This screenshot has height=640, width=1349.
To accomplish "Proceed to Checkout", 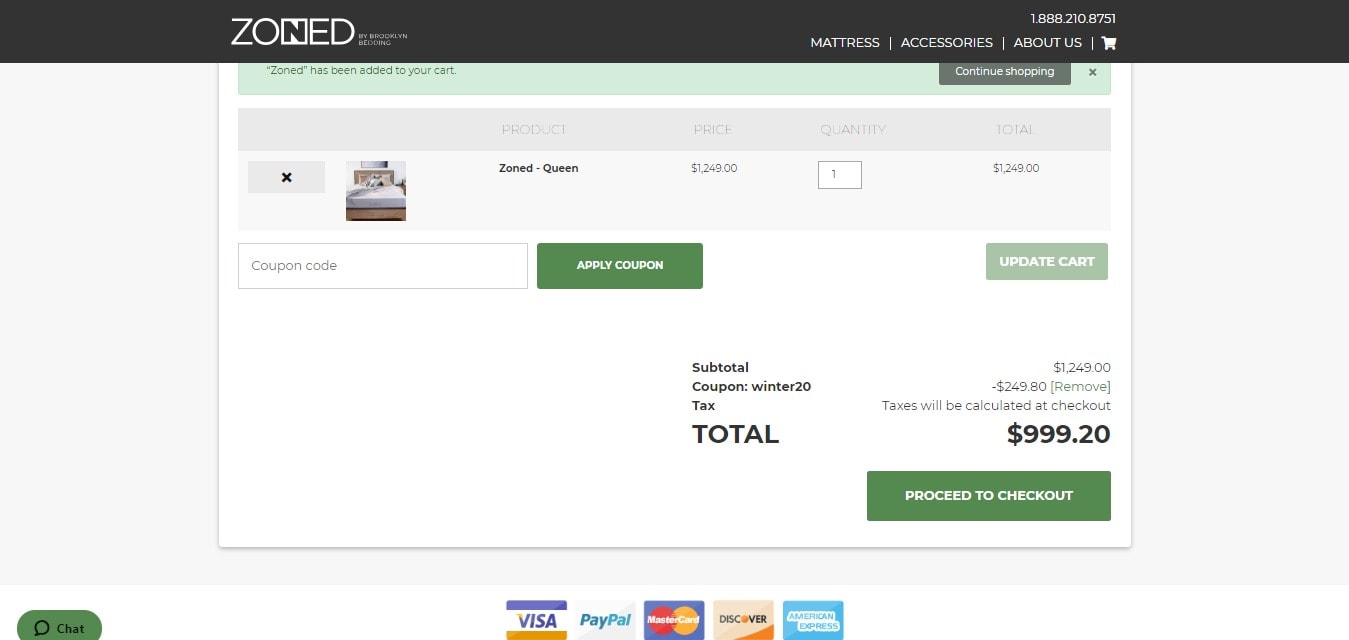I will click(988, 496).
